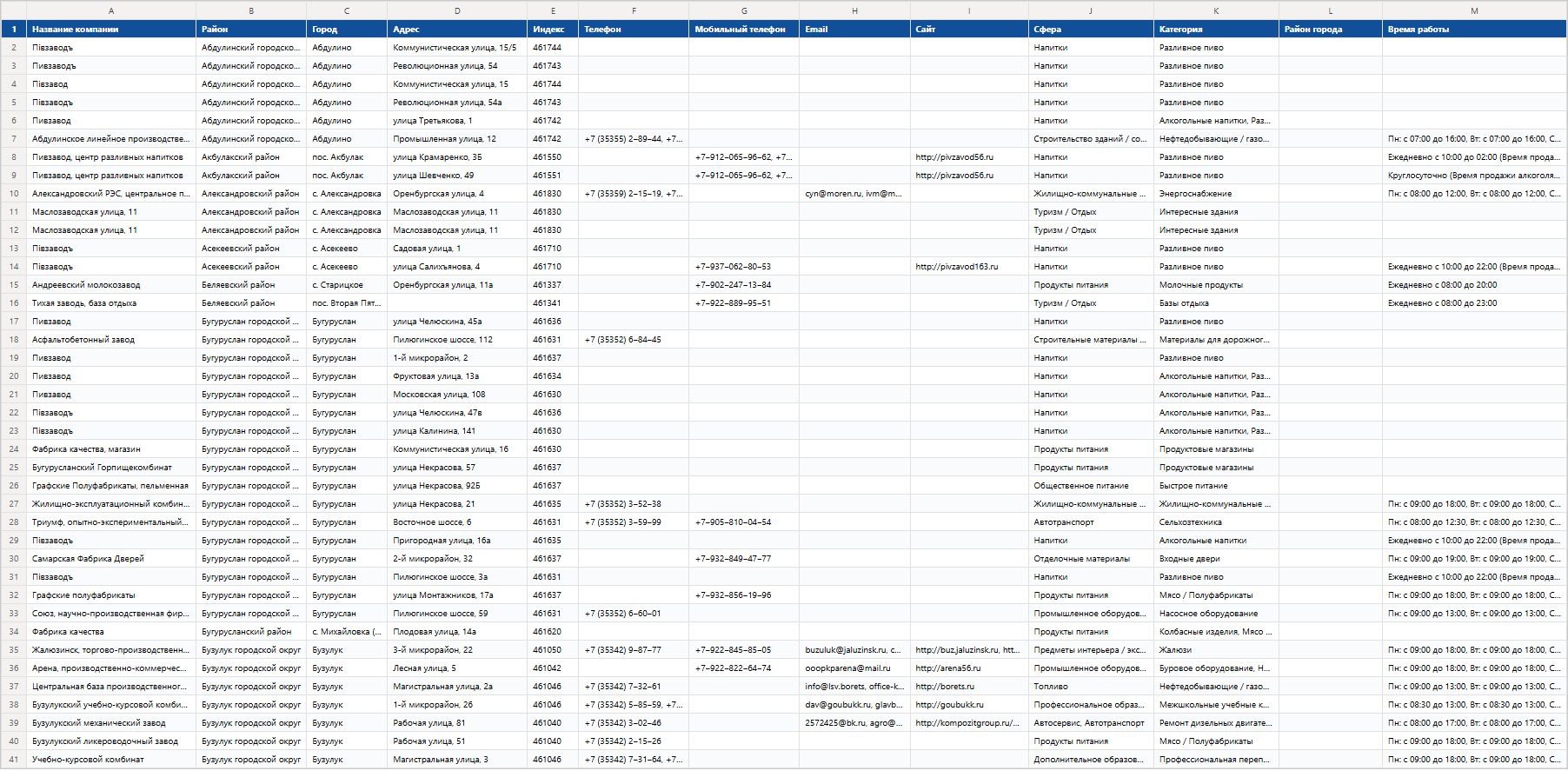Select the address 'Восточное шоссе, 6'
Viewport: 1568px width, 784px height.
(457, 522)
